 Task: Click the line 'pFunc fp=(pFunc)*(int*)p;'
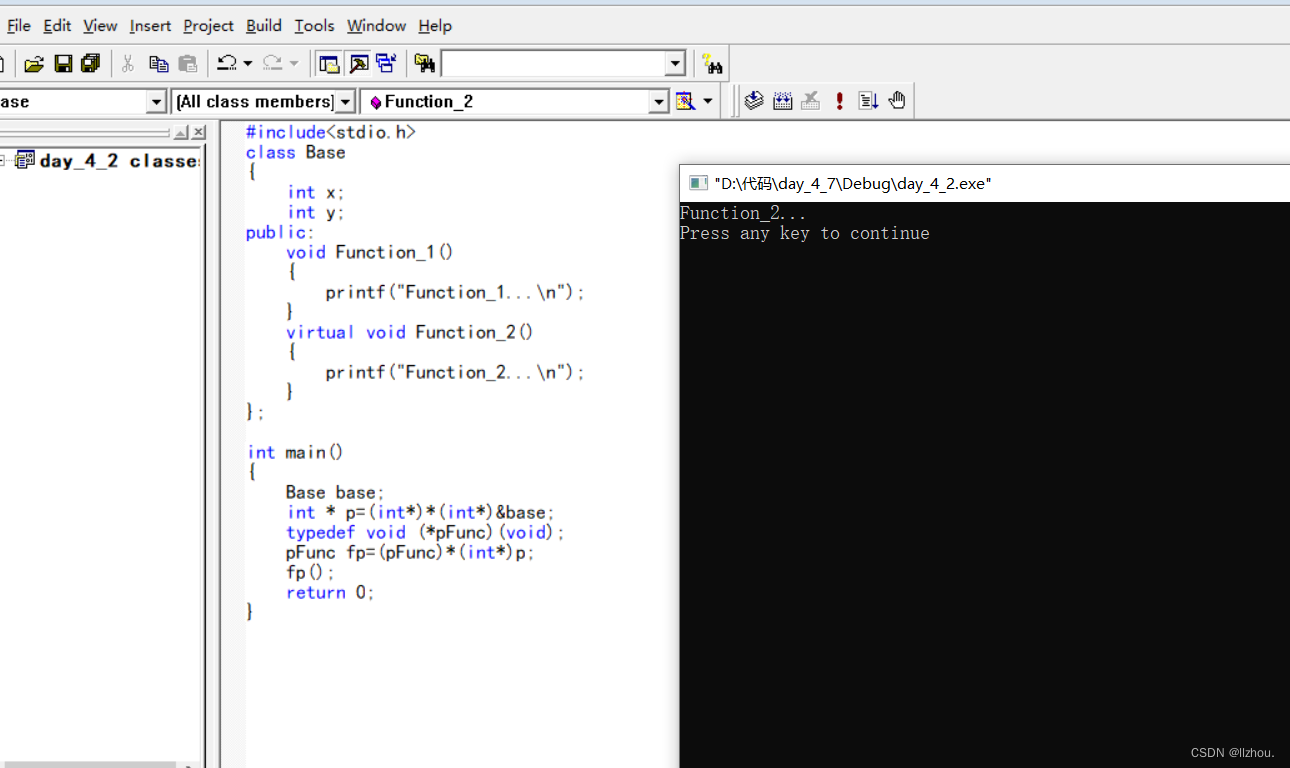[x=410, y=552]
